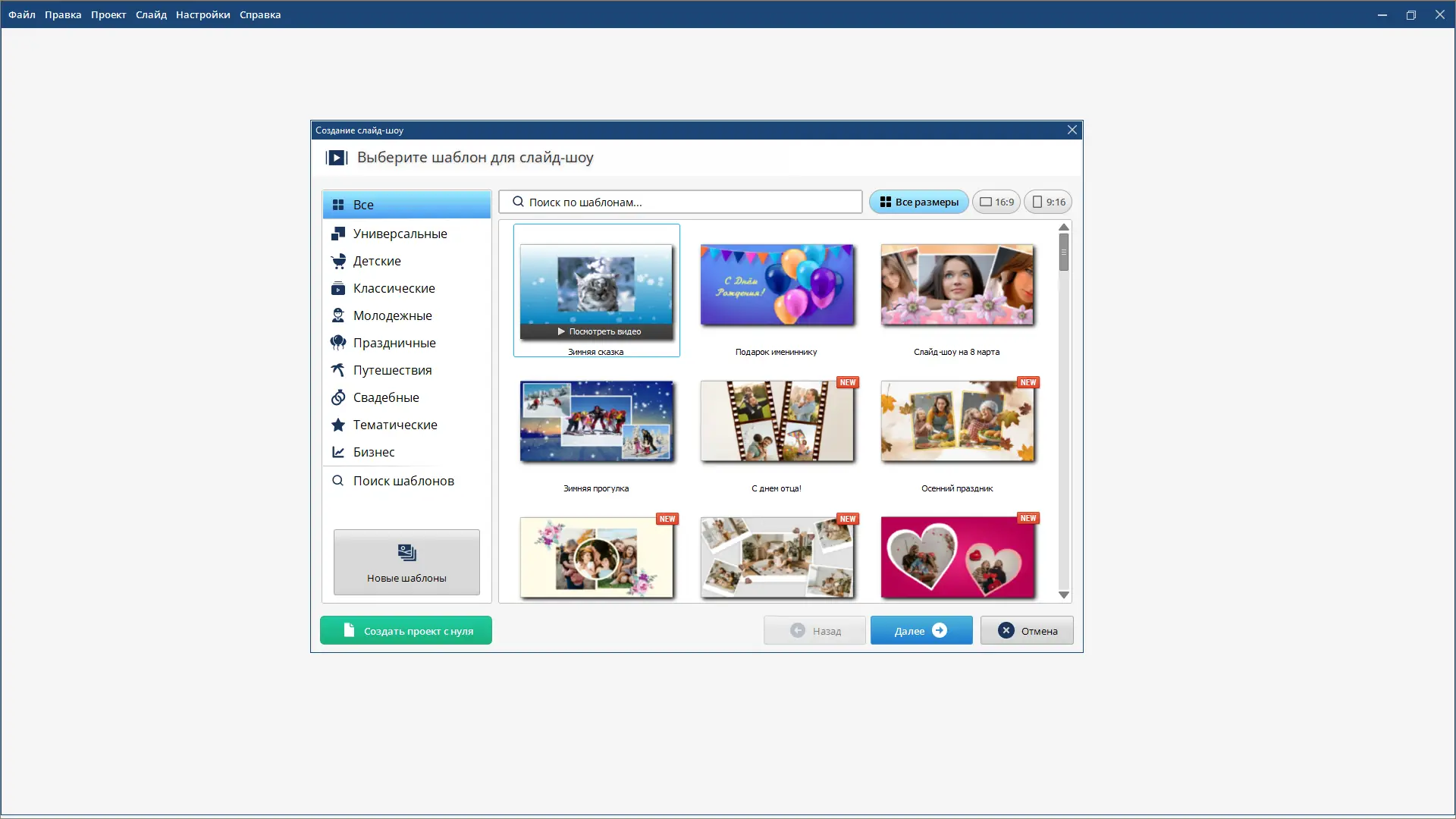Click Создать проект с нуля button
Screen dimensions: 1456x819
pyautogui.click(x=406, y=630)
